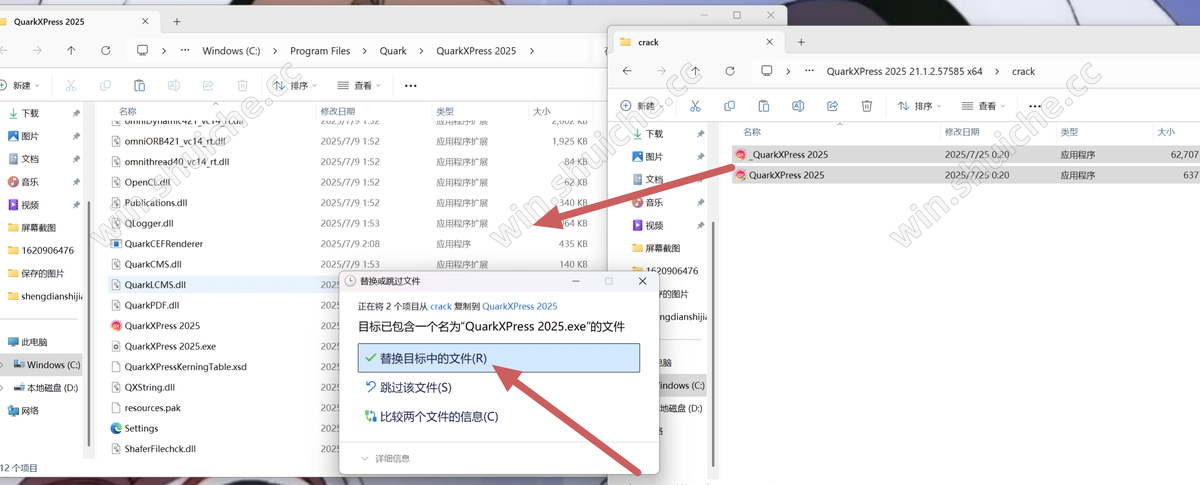Expand chevron after QuarkXPress 2025 breadcrumb

[x=531, y=50]
